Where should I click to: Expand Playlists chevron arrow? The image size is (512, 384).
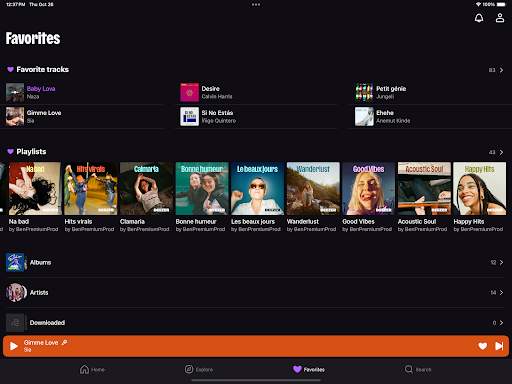pos(501,152)
